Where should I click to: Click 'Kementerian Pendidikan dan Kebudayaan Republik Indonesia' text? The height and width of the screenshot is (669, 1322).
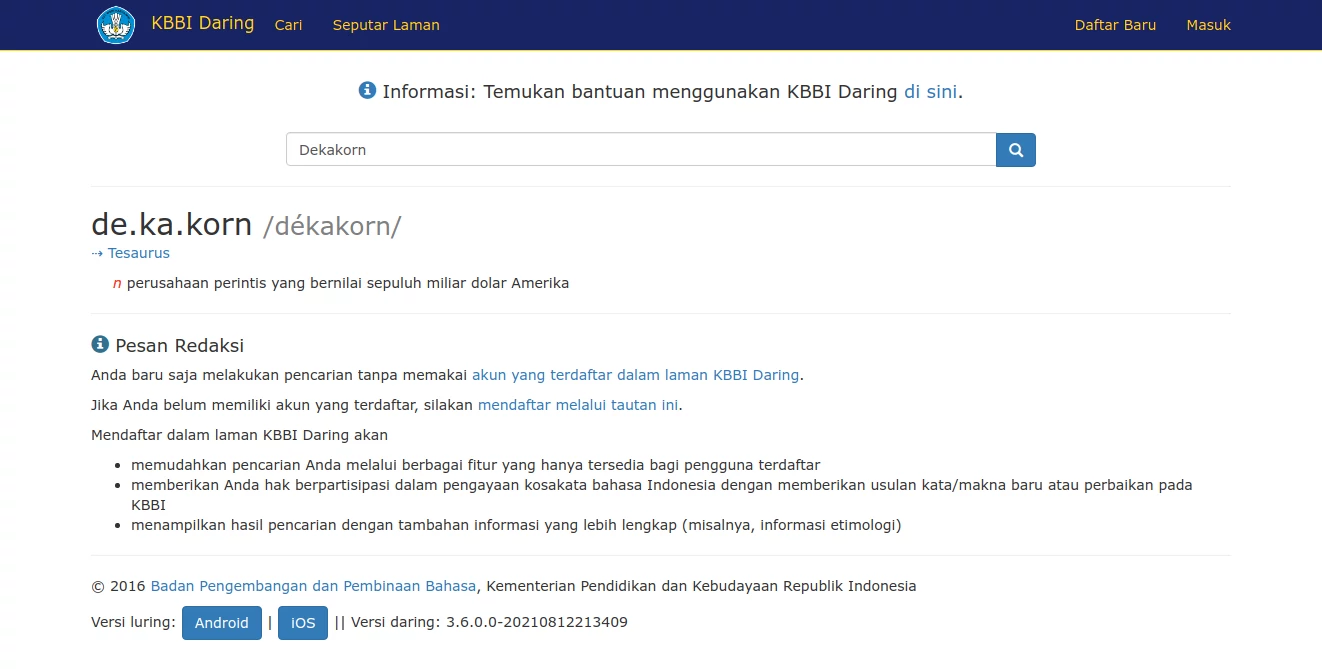point(701,586)
